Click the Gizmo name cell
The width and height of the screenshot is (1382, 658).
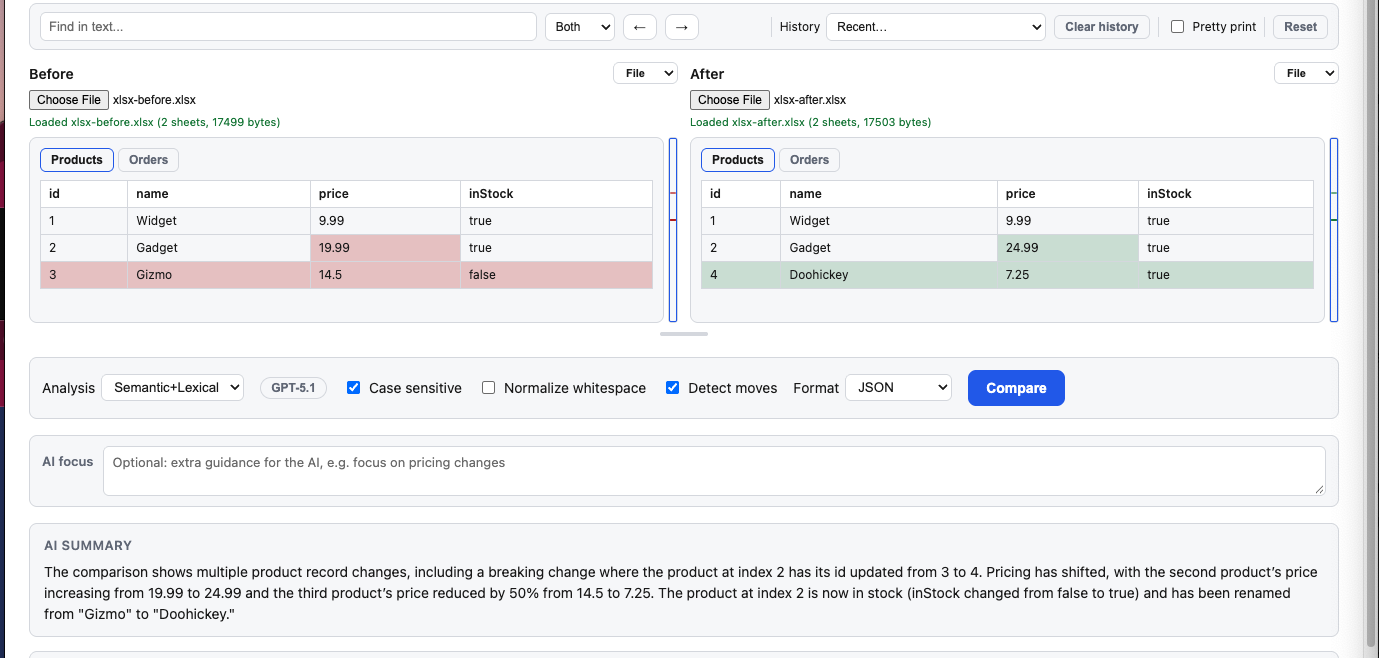click(218, 275)
